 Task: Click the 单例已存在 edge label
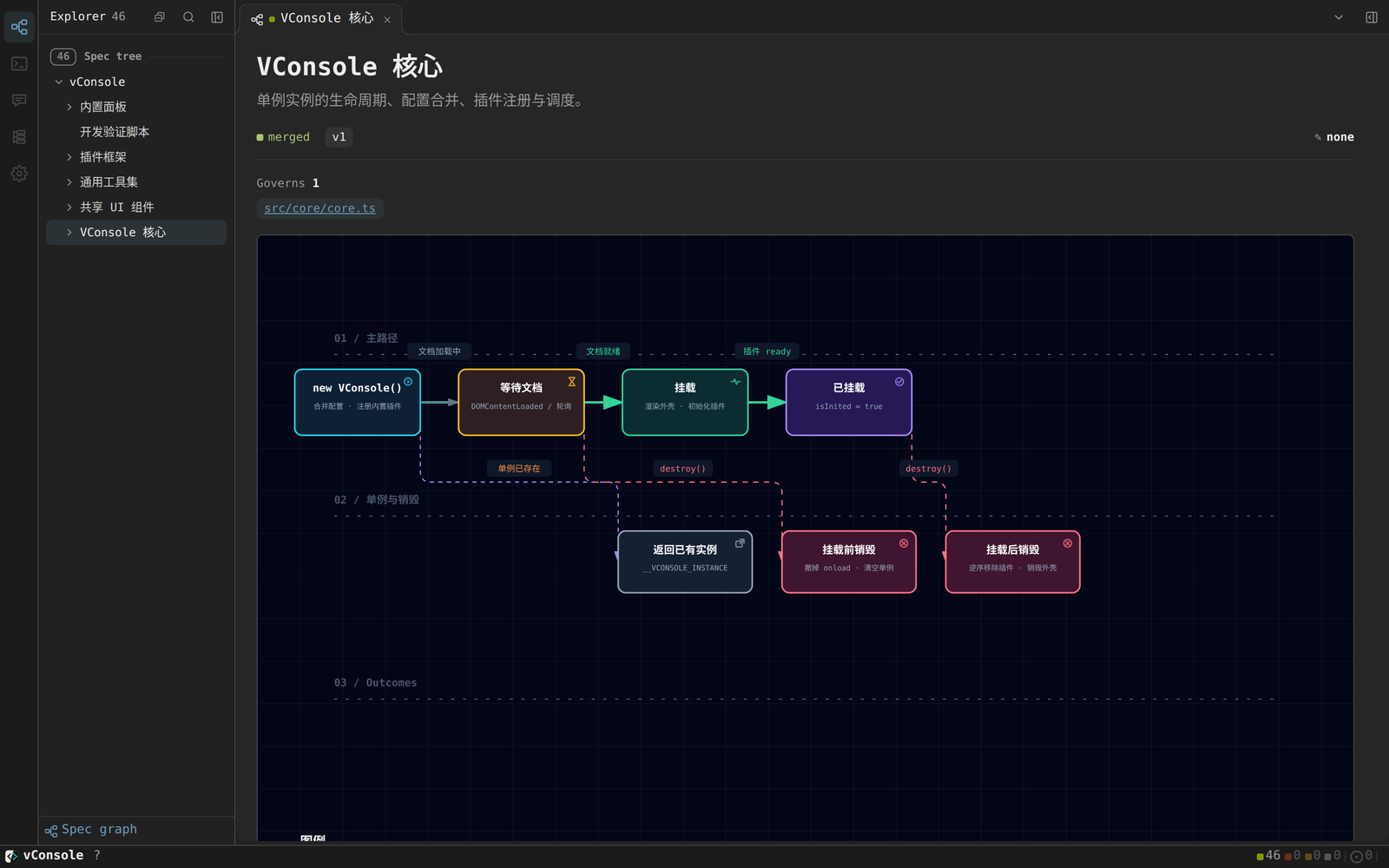(x=519, y=469)
